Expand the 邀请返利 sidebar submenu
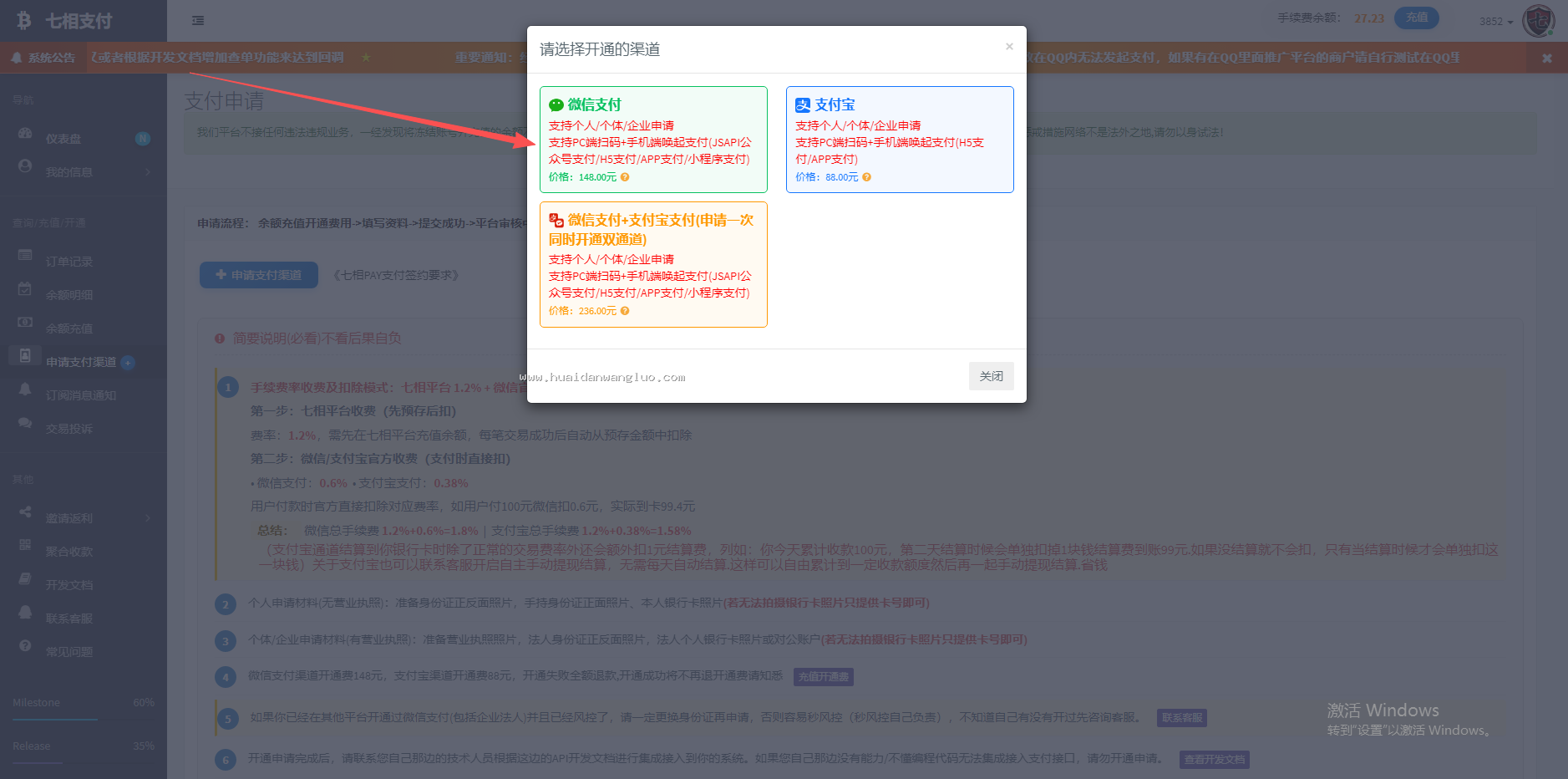The image size is (1568, 779). (x=84, y=518)
